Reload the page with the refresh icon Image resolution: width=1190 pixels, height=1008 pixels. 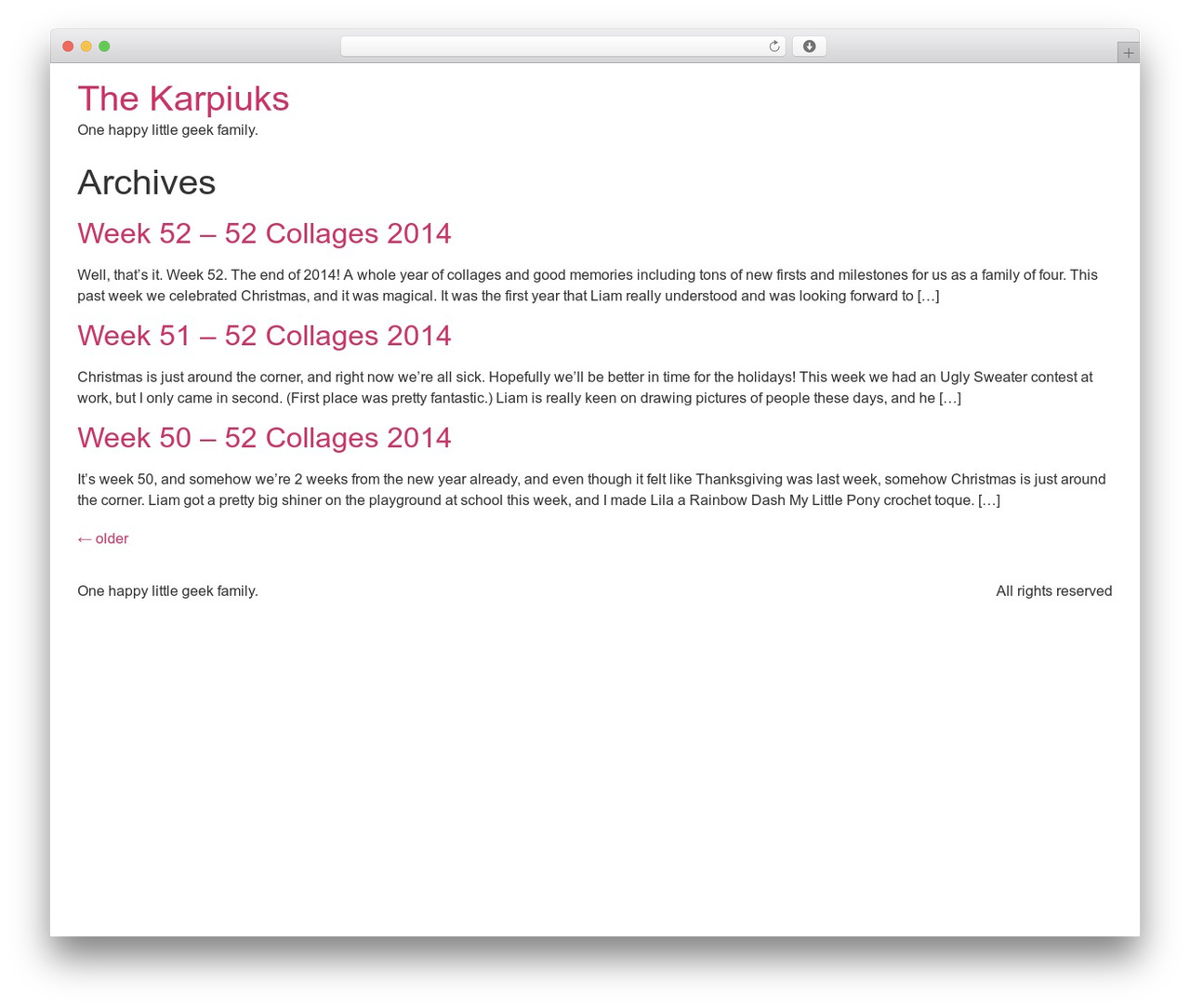(773, 46)
